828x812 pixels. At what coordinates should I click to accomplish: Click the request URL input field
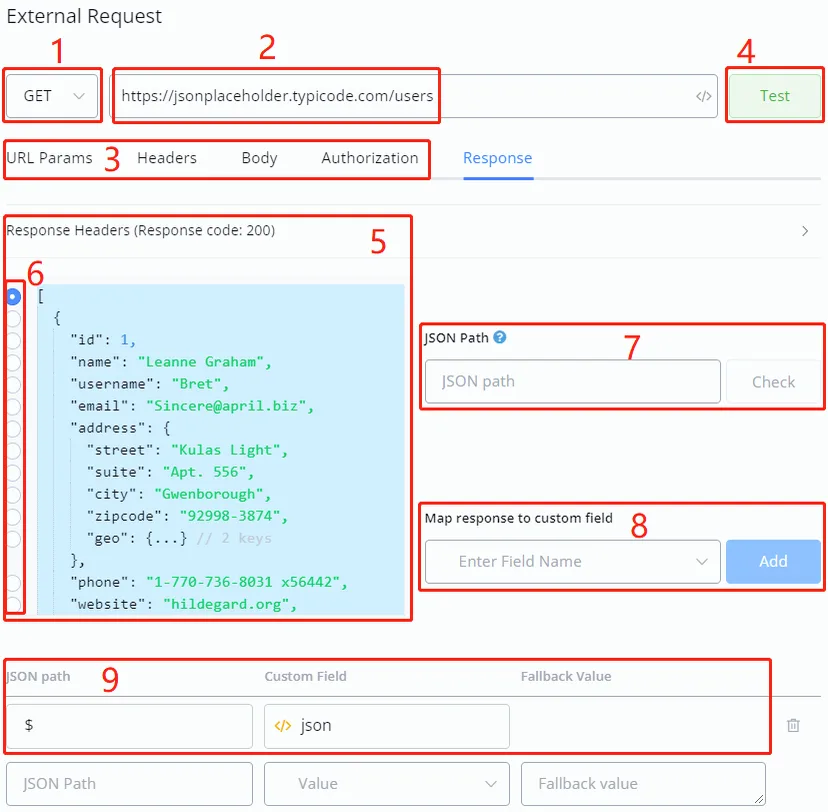point(413,96)
